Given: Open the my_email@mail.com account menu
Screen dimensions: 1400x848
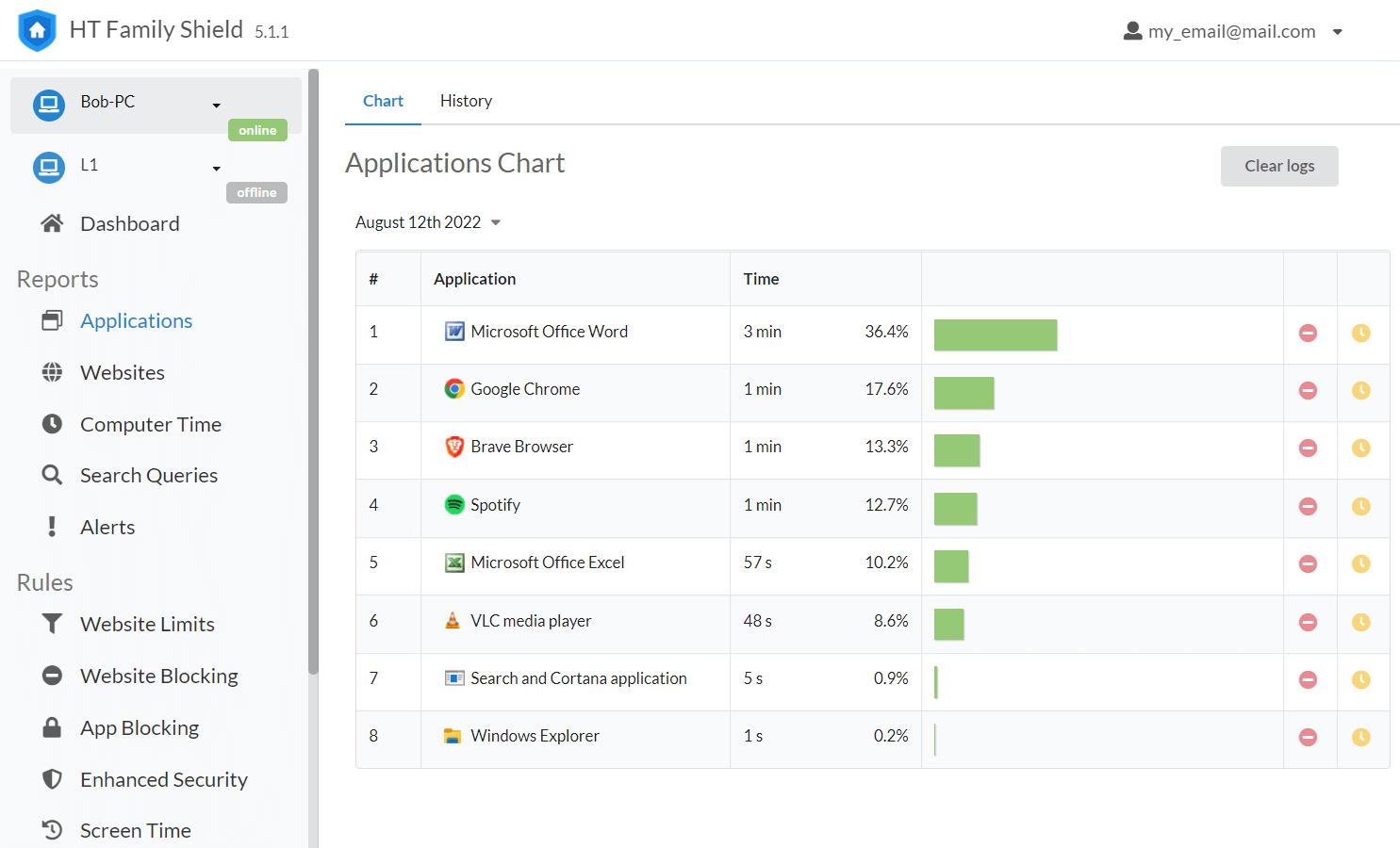Looking at the screenshot, I should click(x=1233, y=31).
